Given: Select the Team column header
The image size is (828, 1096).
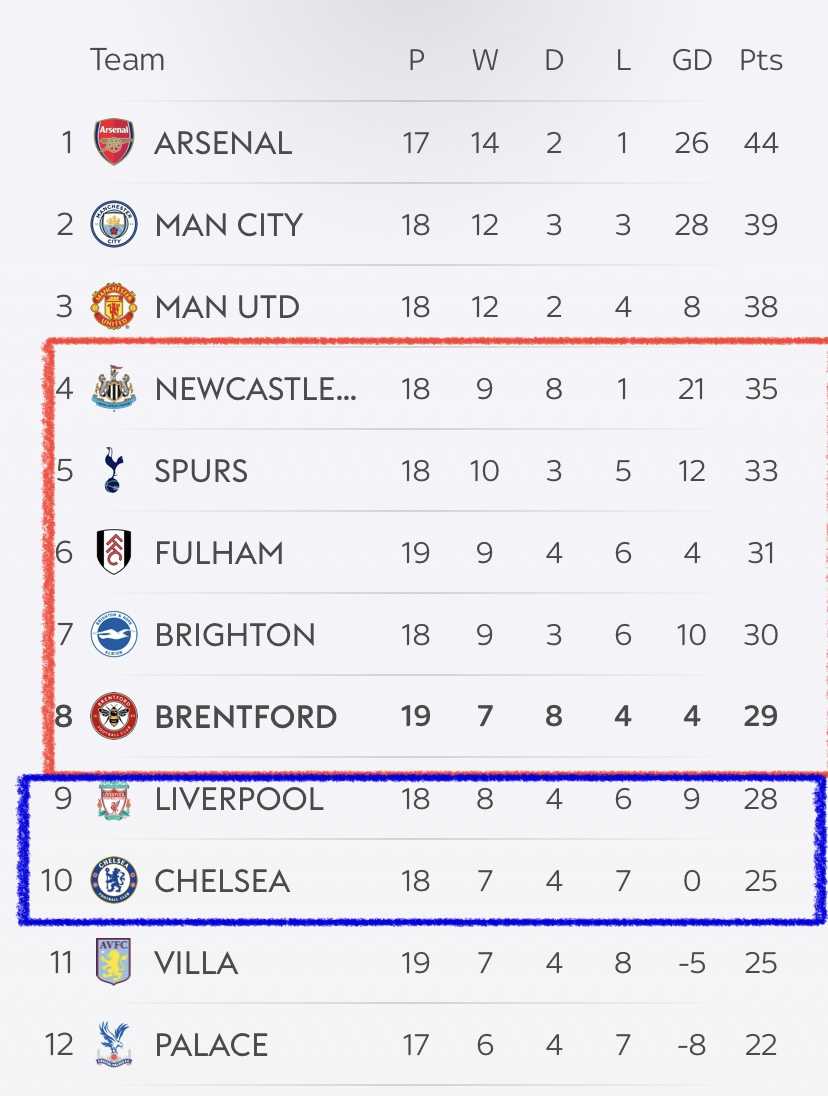Looking at the screenshot, I should (128, 60).
